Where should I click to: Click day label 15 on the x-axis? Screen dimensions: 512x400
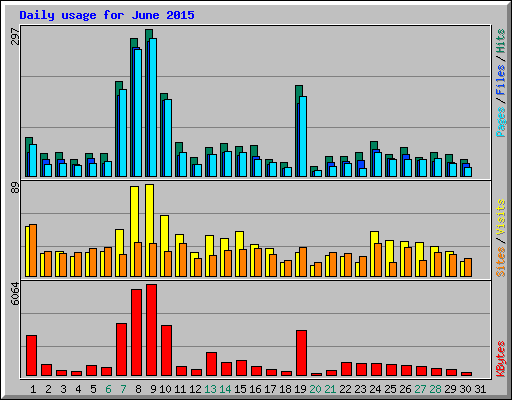[240, 389]
